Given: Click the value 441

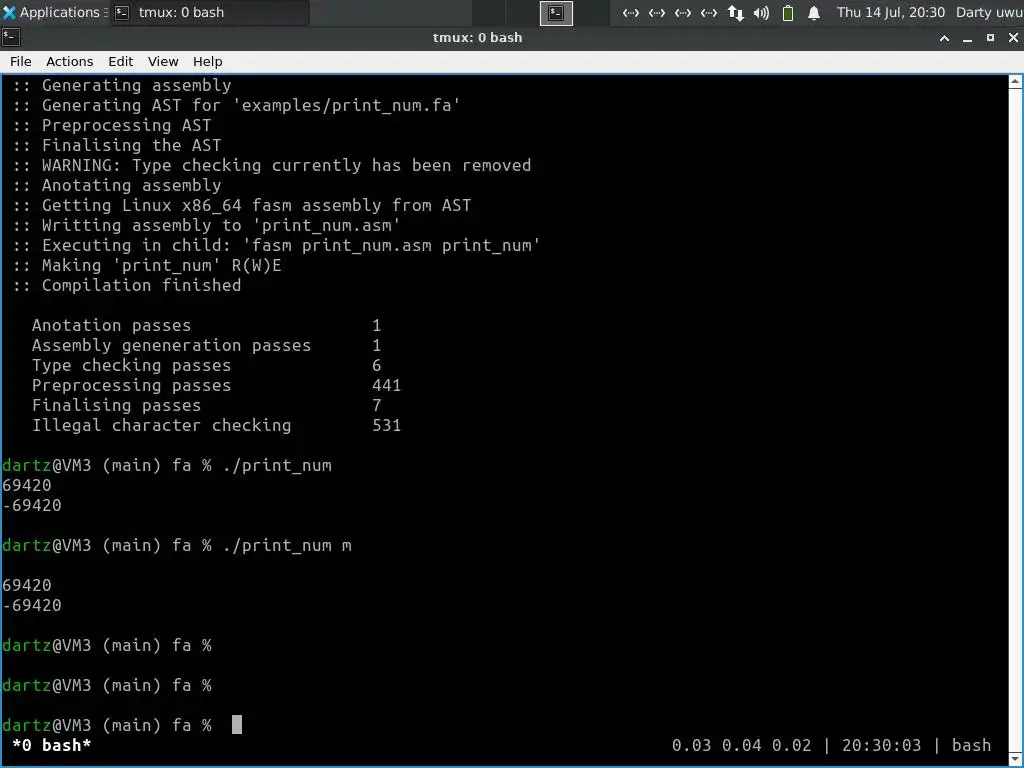Looking at the screenshot, I should (387, 385).
